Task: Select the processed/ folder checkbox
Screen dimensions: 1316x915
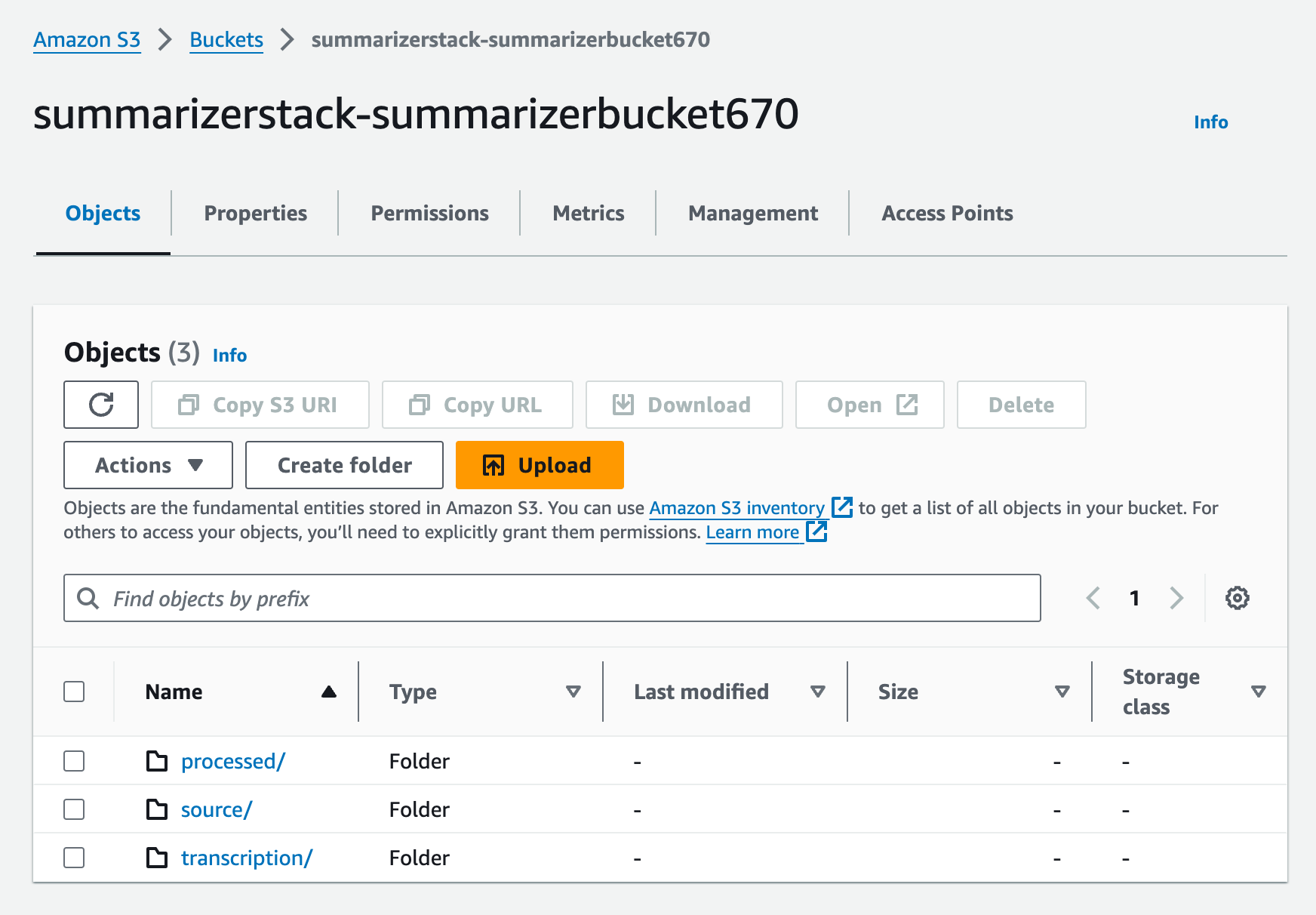Action: click(x=74, y=761)
